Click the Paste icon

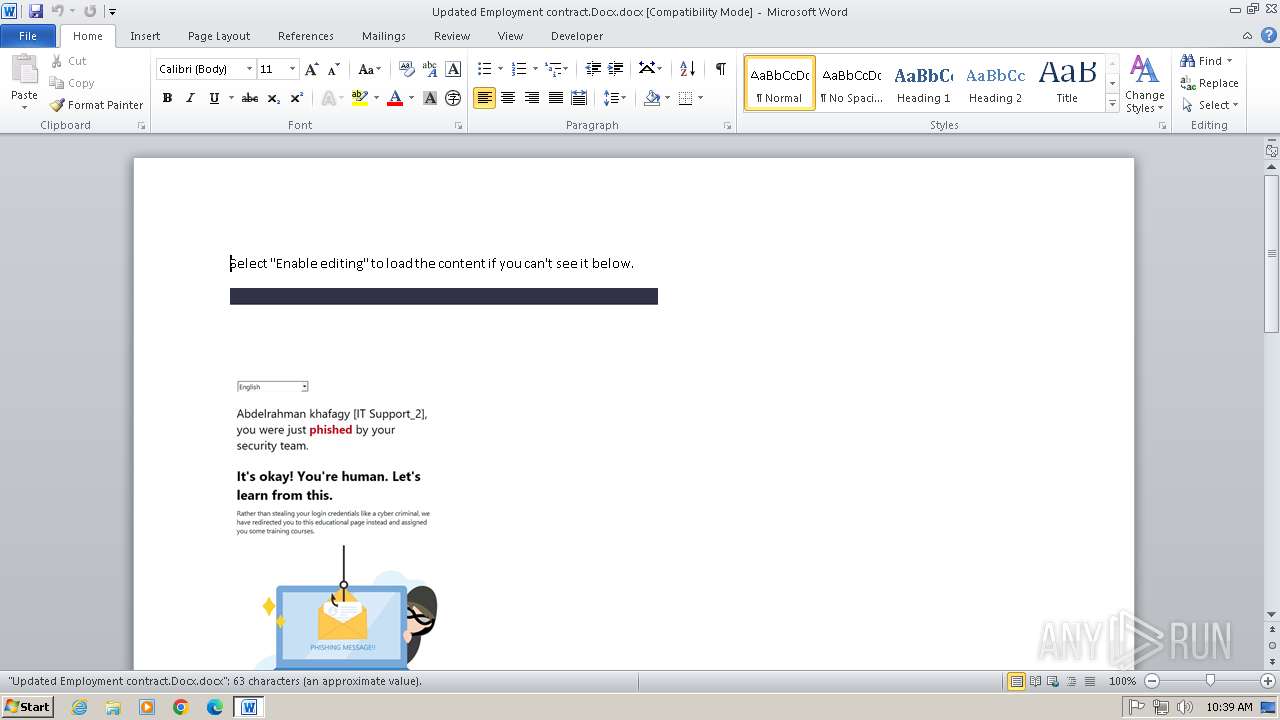[x=24, y=72]
